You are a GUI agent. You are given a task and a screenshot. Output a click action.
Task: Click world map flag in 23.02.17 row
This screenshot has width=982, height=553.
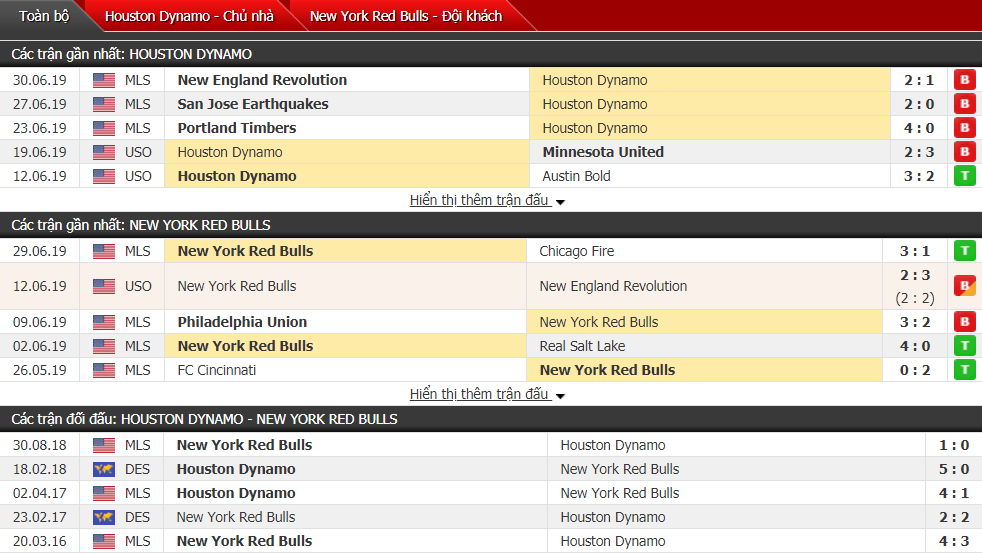tap(104, 517)
